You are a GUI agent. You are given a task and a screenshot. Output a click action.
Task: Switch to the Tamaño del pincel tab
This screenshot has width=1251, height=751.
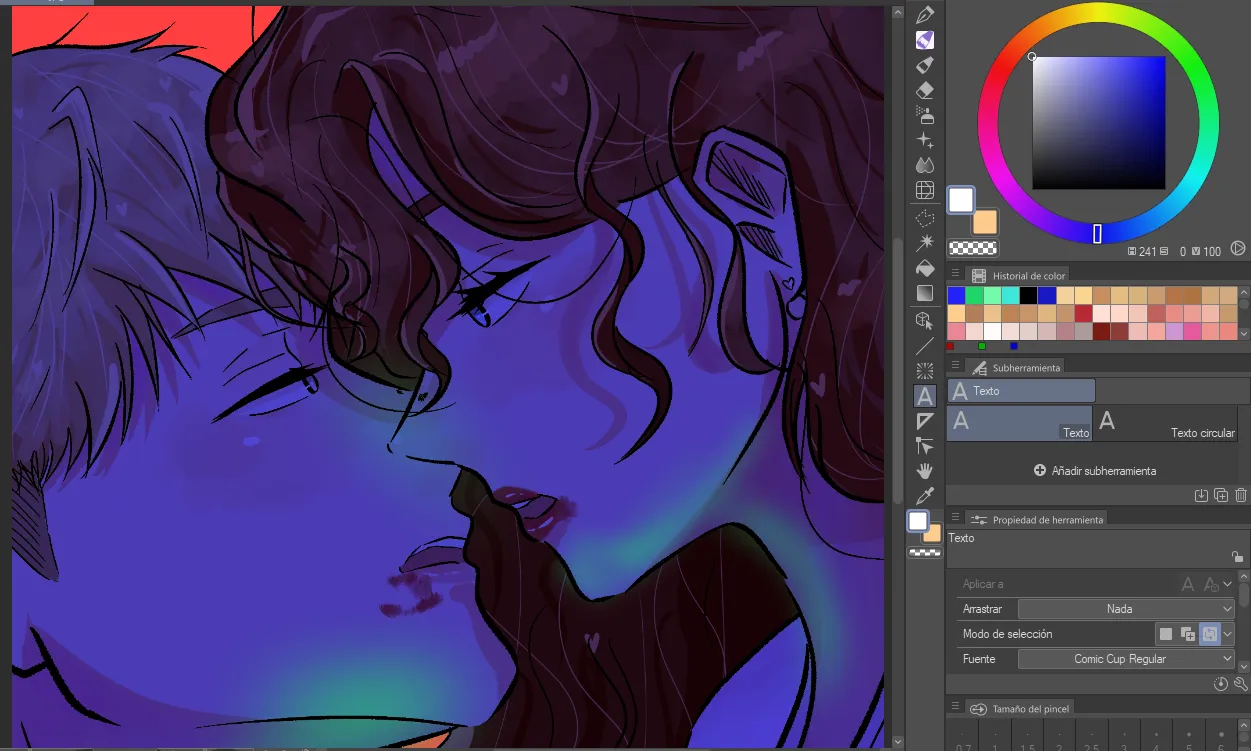point(1021,709)
